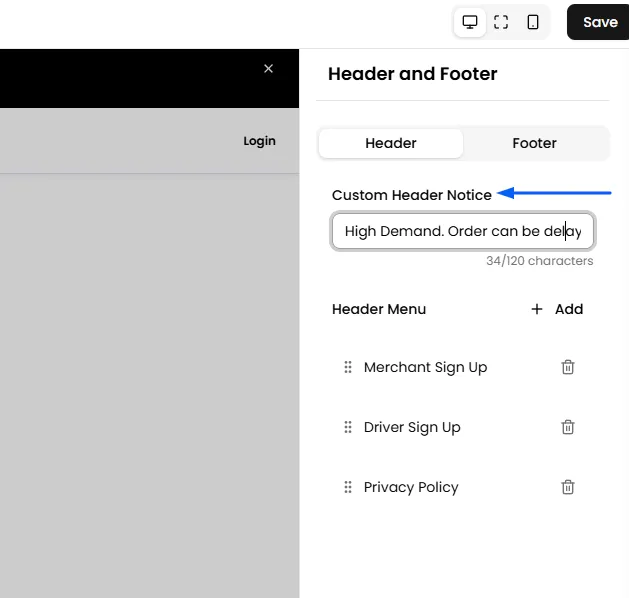The image size is (629, 598).
Task: Save the header and footer changes
Action: pos(600,22)
